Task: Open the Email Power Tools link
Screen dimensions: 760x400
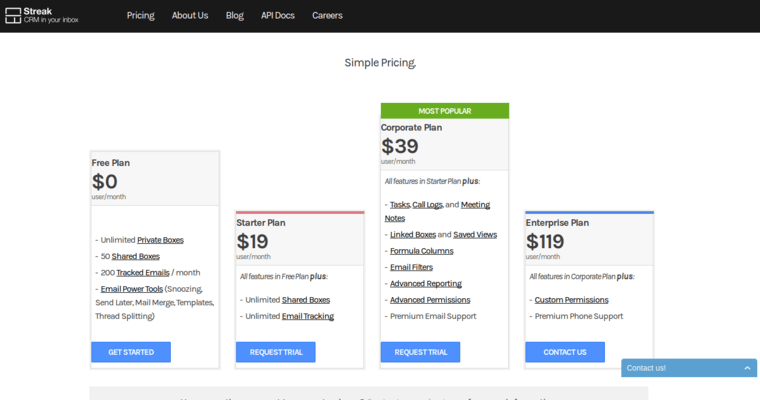Action: [x=132, y=289]
